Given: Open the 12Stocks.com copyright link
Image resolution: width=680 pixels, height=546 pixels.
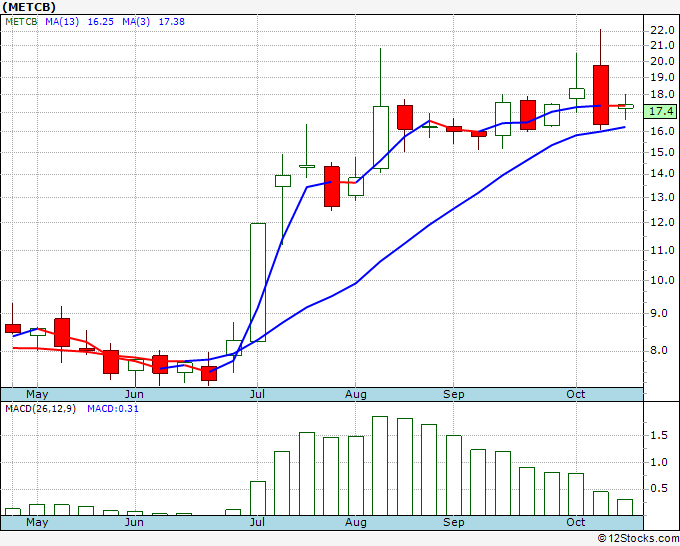Looking at the screenshot, I should click(638, 538).
